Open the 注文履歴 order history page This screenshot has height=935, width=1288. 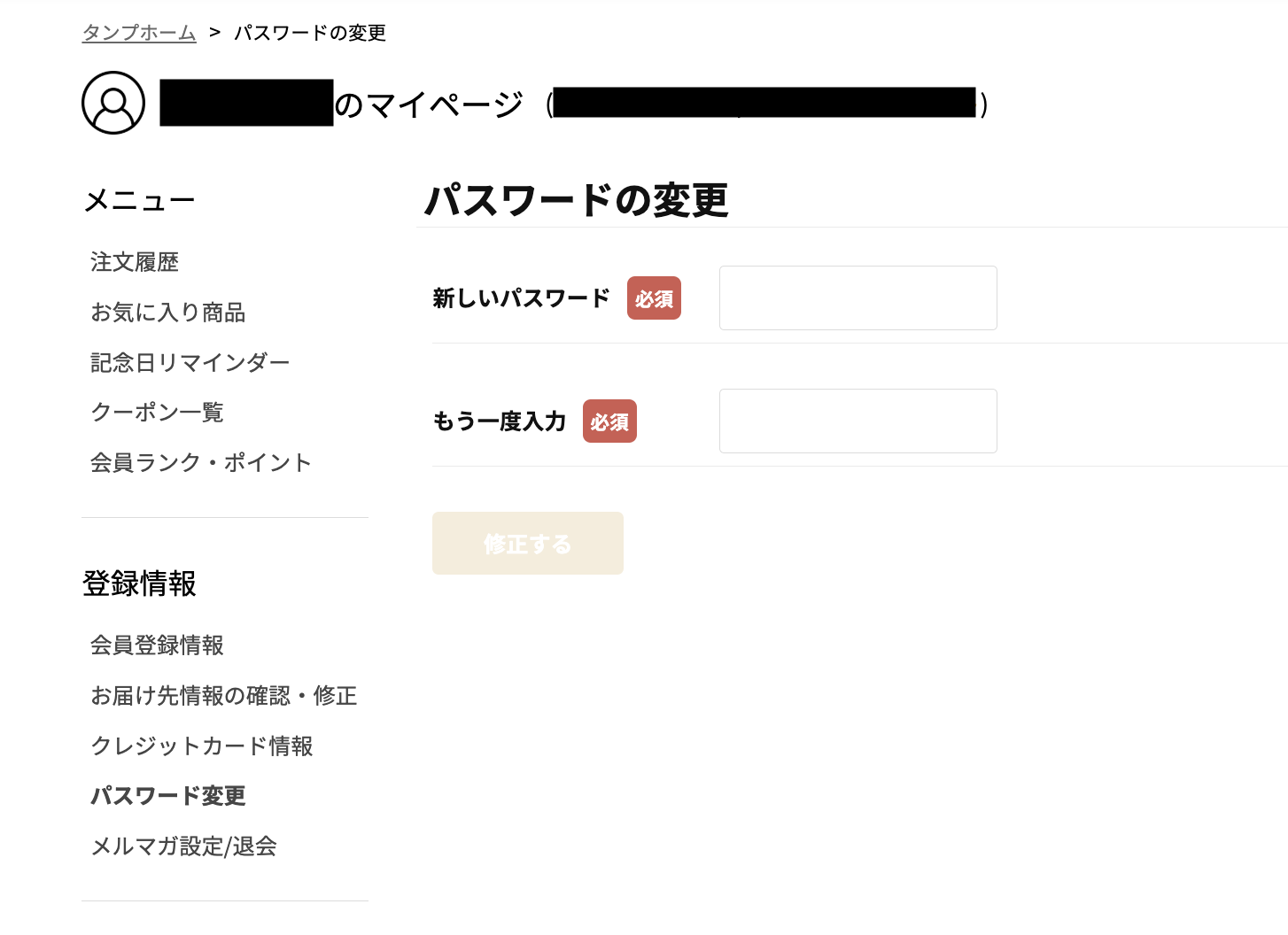click(x=134, y=262)
